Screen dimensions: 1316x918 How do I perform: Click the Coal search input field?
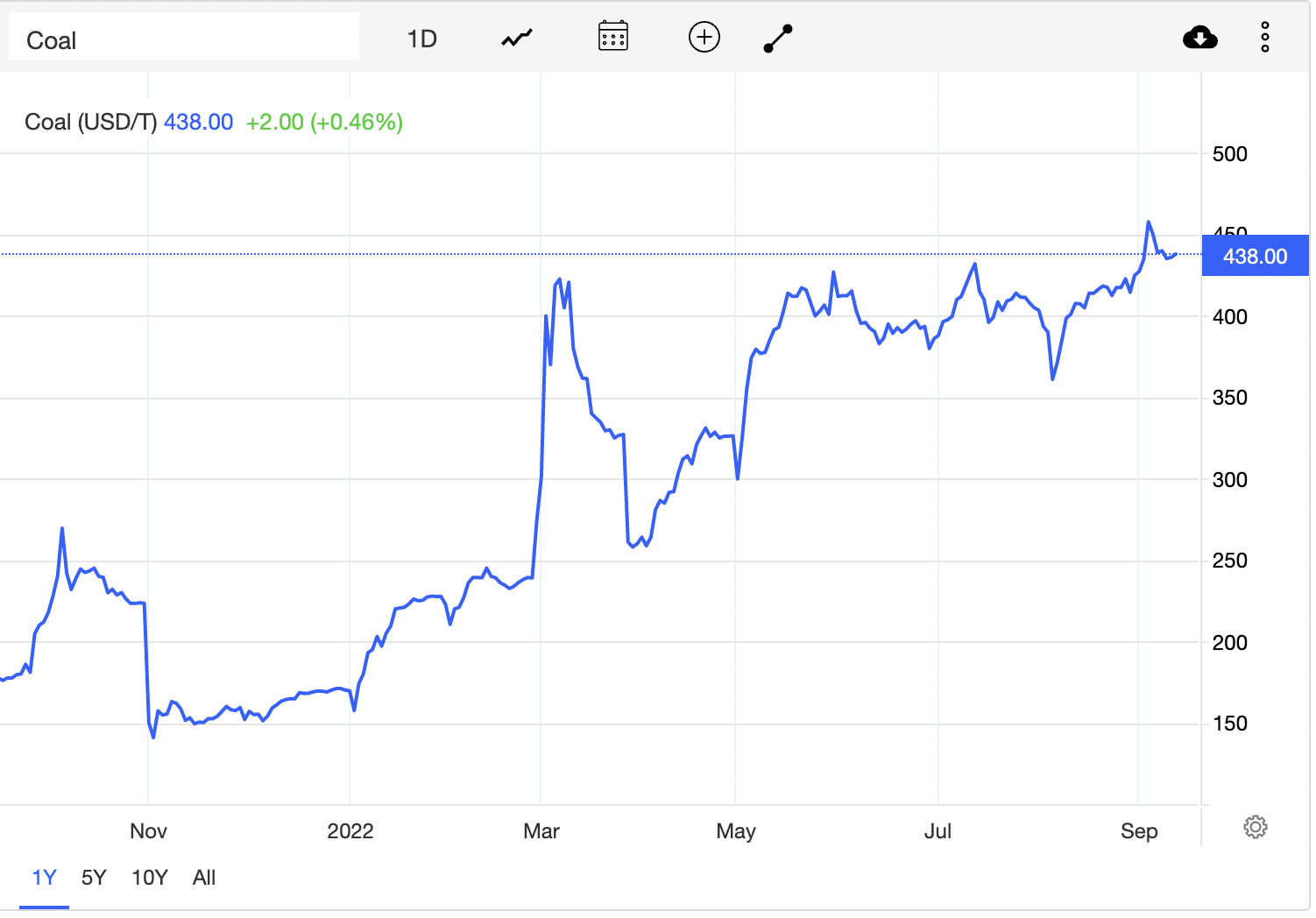pos(184,37)
